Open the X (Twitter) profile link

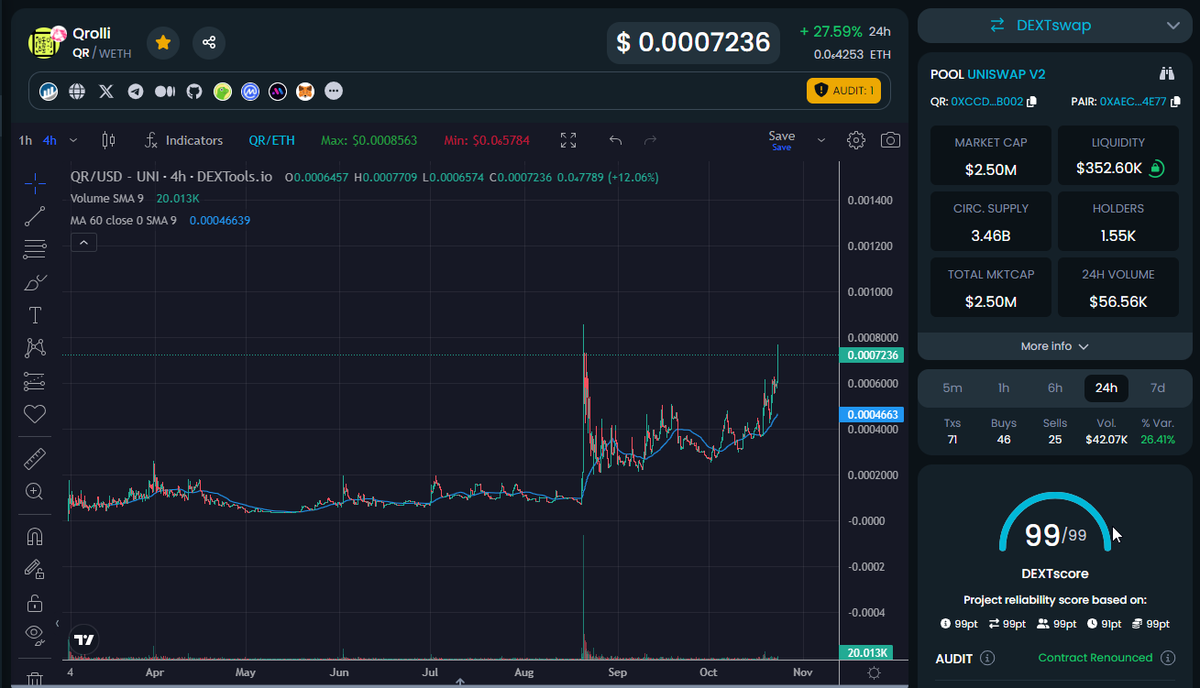tap(106, 91)
